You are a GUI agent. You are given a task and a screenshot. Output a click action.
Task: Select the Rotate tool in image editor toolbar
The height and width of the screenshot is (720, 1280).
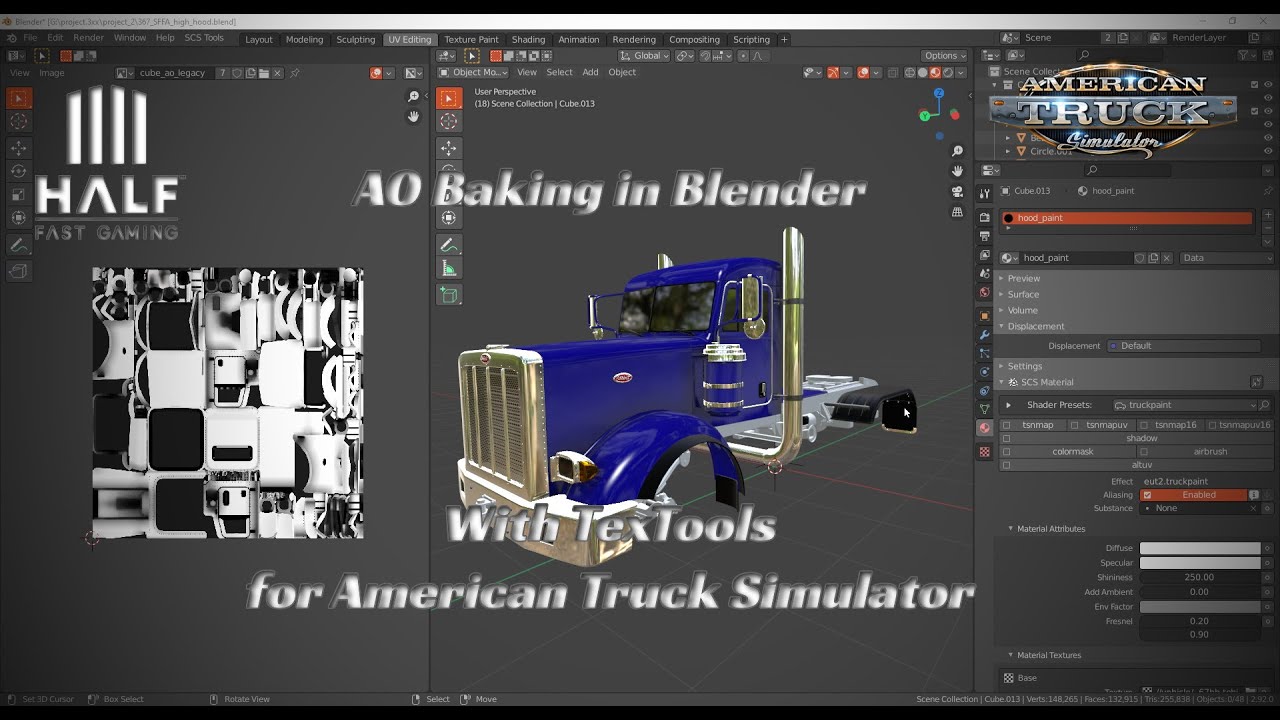(19, 172)
